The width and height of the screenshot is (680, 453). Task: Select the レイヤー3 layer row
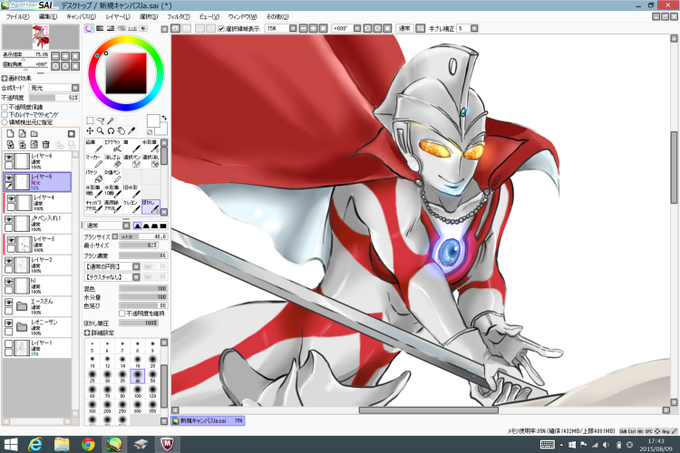(x=38, y=244)
